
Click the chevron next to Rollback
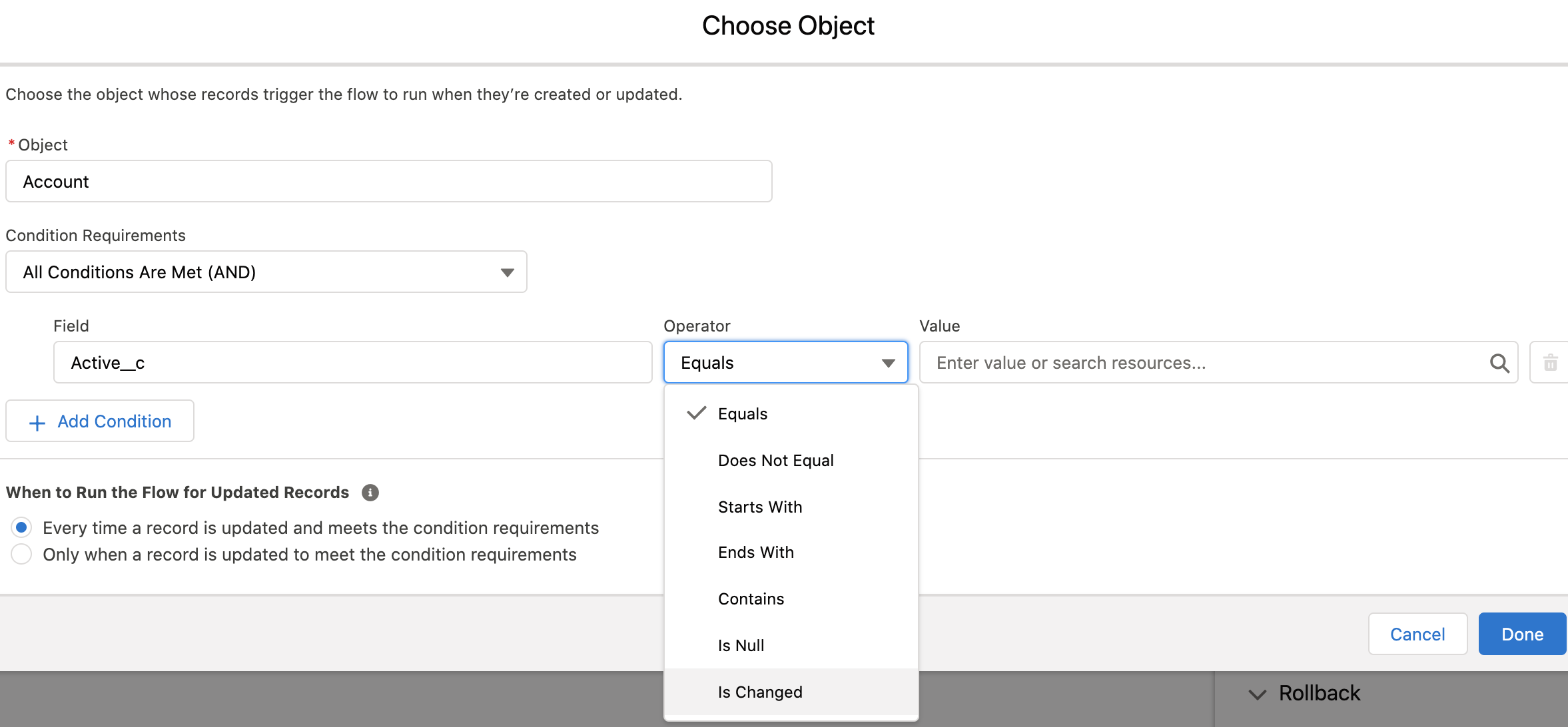click(1258, 694)
